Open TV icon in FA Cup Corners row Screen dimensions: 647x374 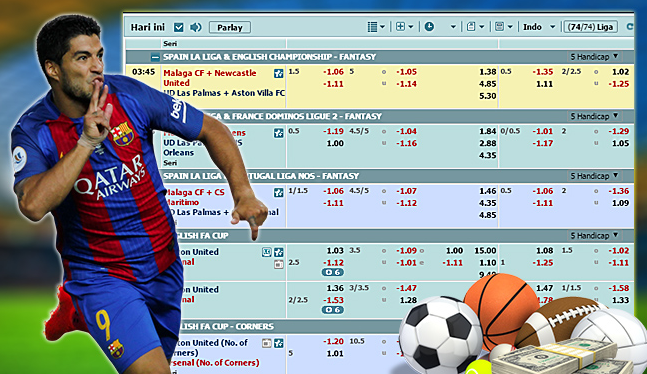[267, 343]
